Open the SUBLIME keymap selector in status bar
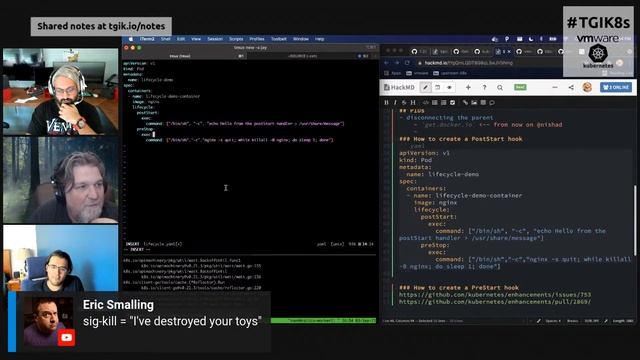 (591, 321)
